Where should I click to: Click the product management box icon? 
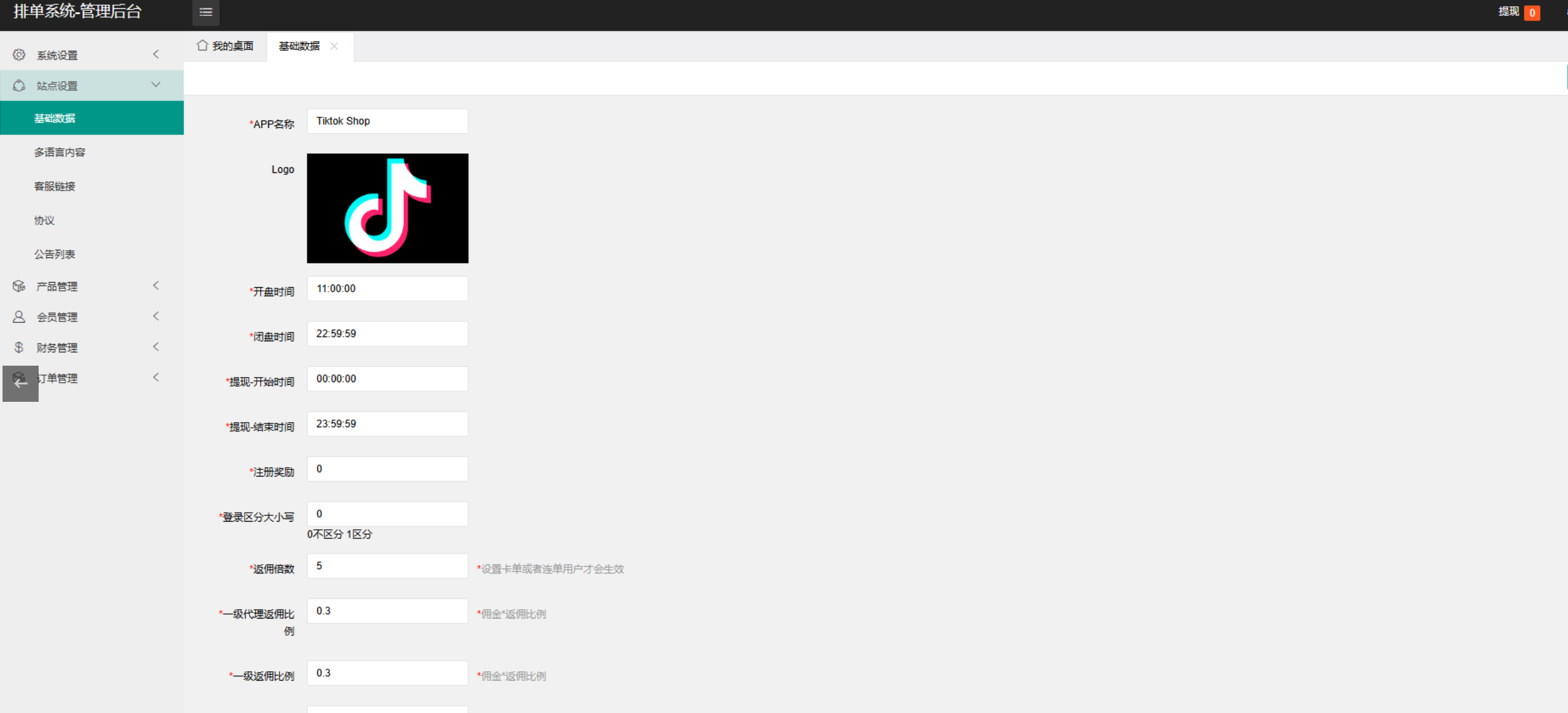click(19, 286)
